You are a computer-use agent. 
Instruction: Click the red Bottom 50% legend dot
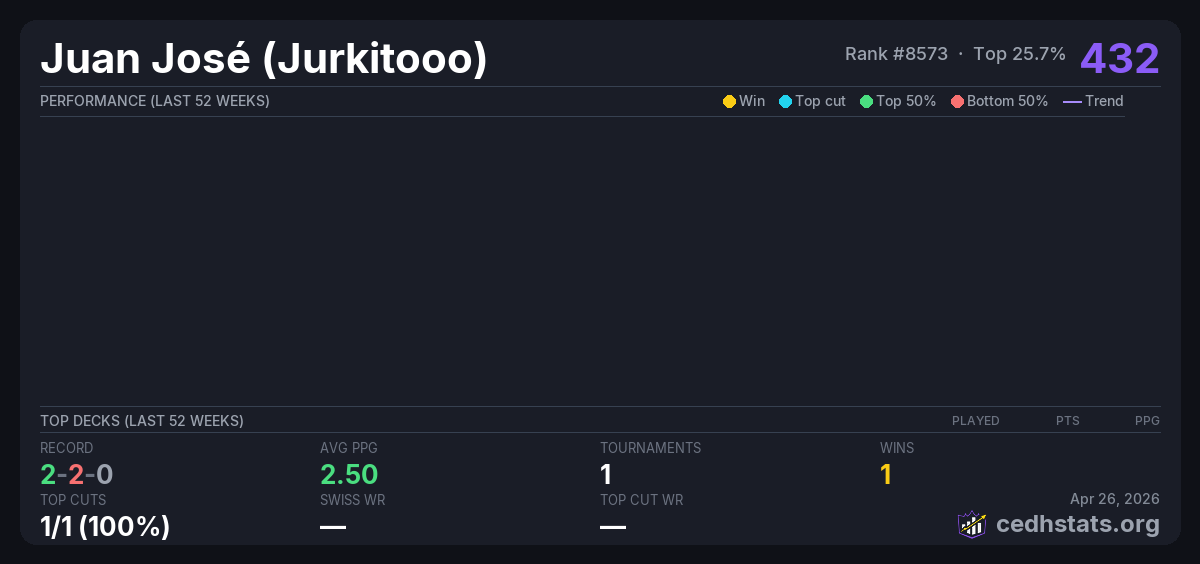(x=957, y=101)
